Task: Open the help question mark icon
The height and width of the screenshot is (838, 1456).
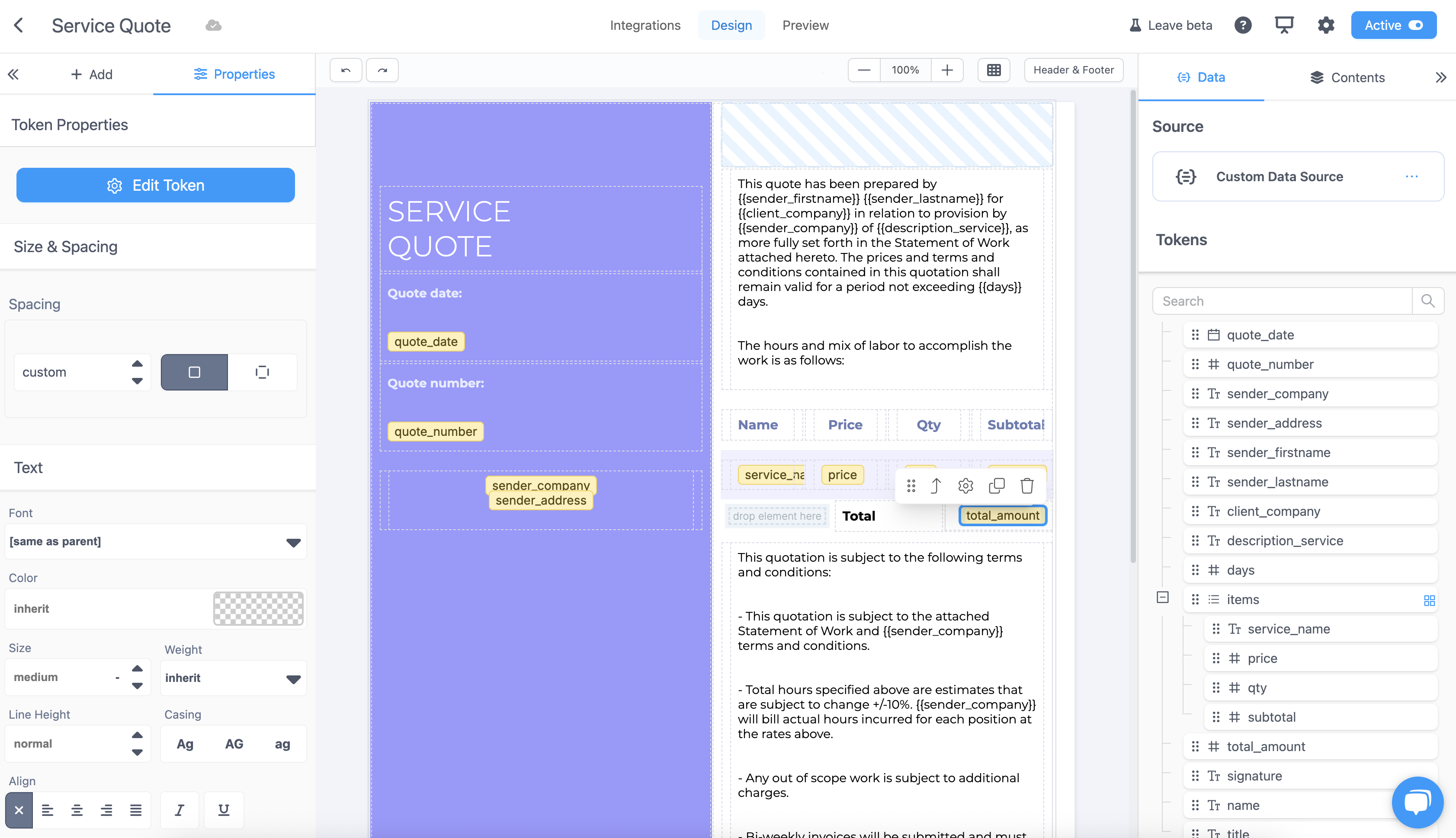Action: (x=1243, y=26)
